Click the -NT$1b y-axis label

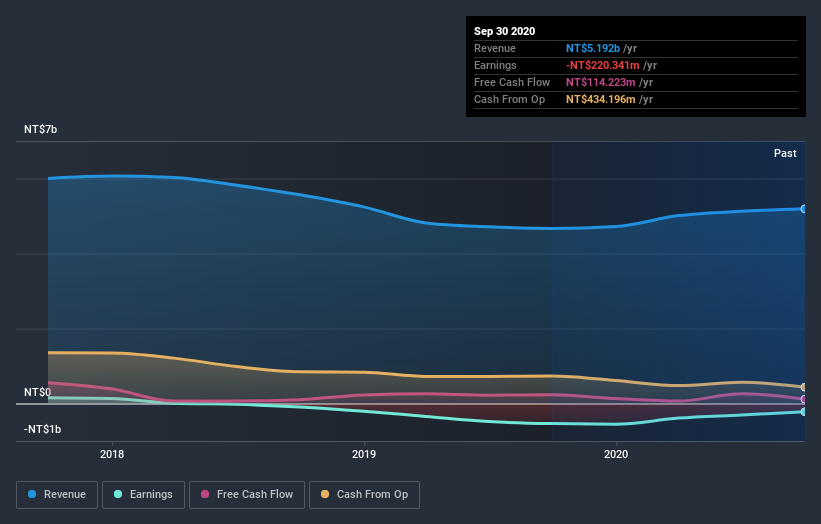tap(42, 429)
